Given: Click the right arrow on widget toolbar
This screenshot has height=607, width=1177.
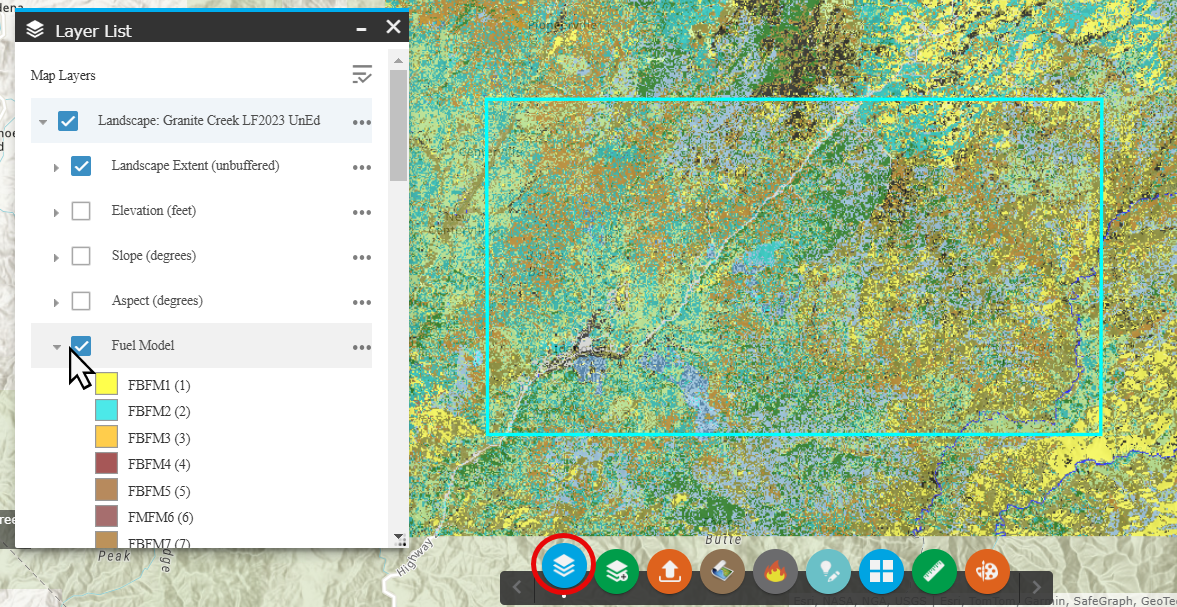Looking at the screenshot, I should click(x=1036, y=585).
